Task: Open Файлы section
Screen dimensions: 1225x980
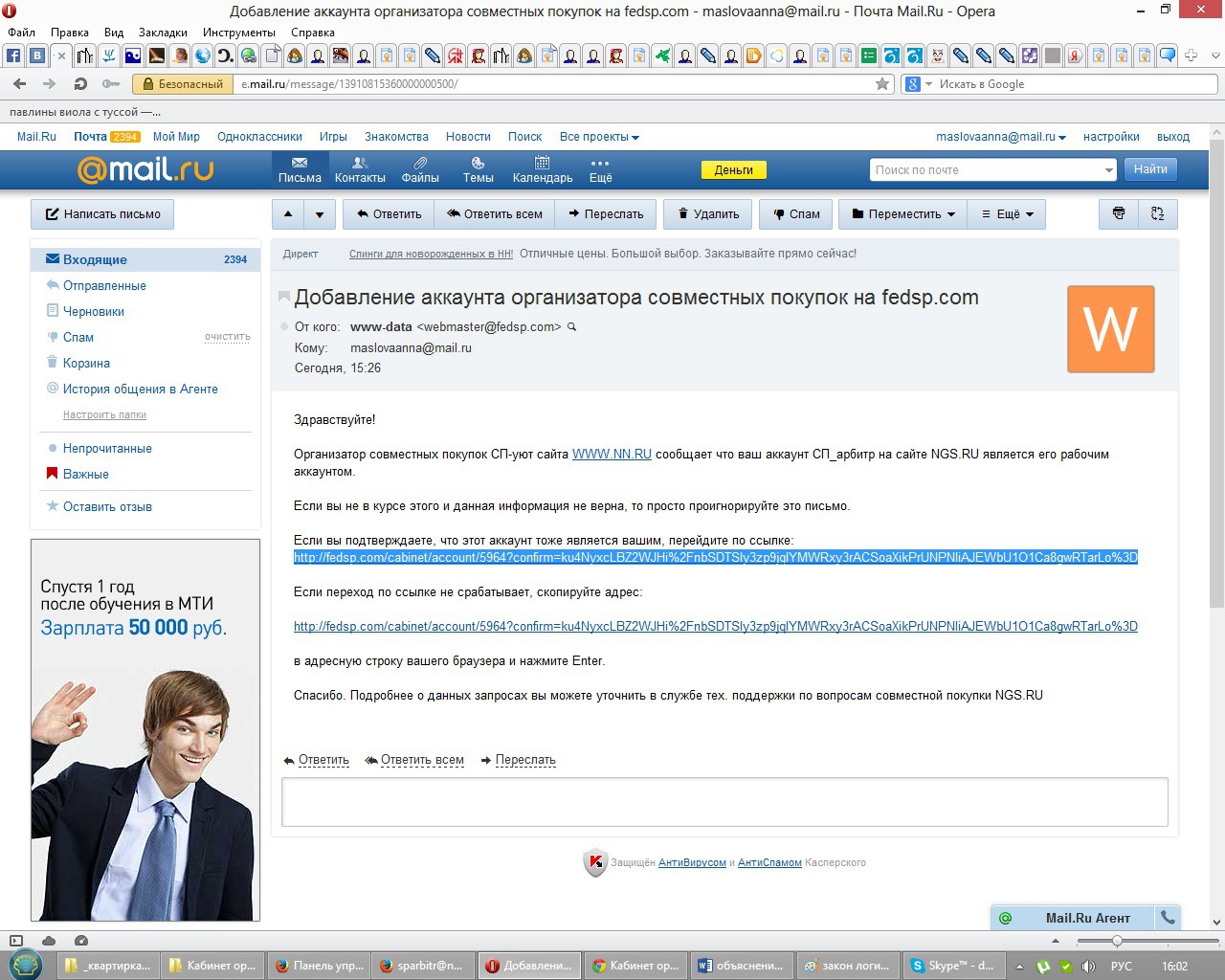Action: (420, 169)
